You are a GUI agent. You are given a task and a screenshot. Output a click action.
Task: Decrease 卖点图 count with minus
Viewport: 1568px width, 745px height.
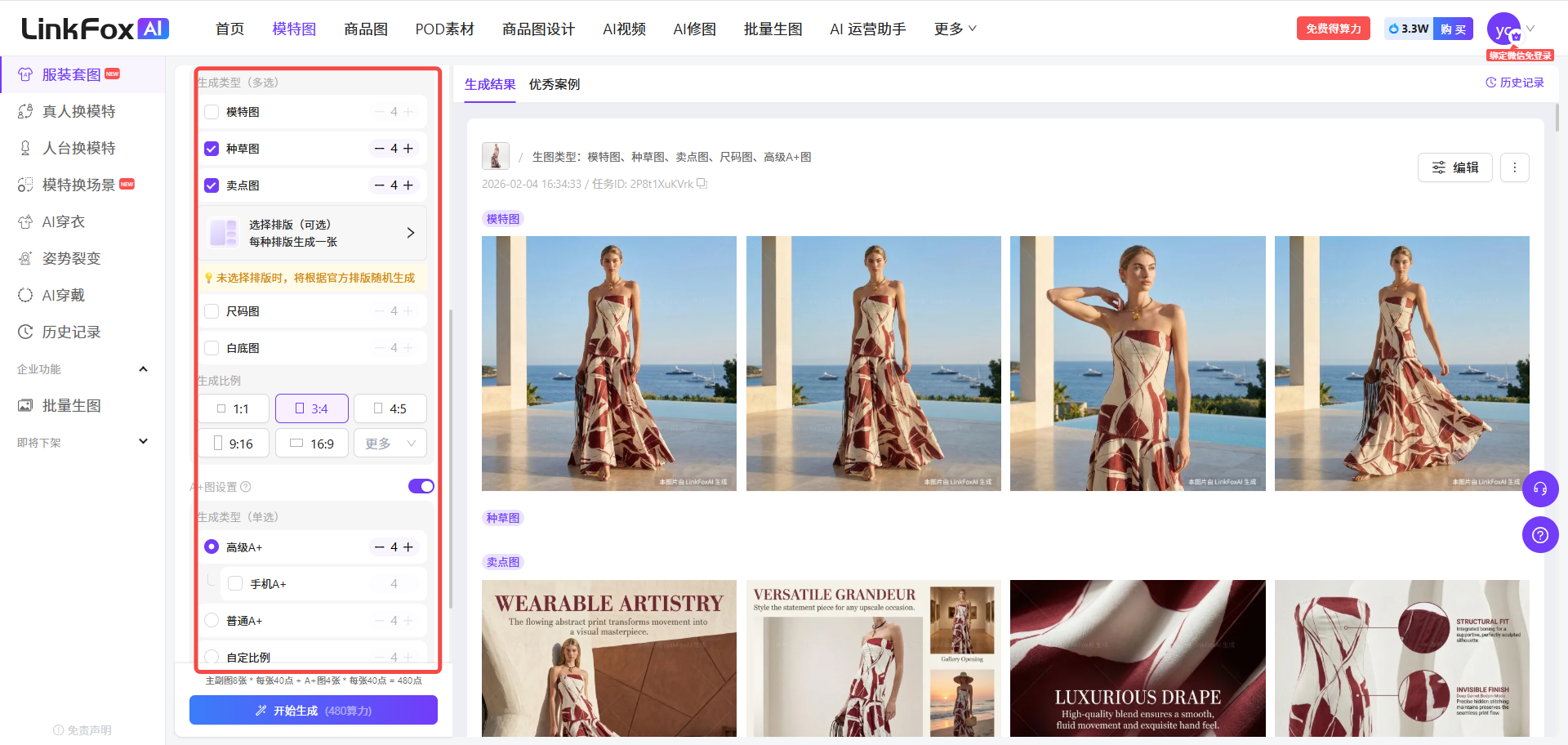click(x=379, y=185)
